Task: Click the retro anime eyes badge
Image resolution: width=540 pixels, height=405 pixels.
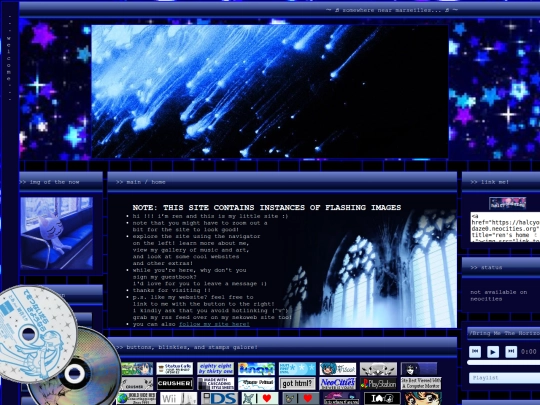Action: pos(422,398)
